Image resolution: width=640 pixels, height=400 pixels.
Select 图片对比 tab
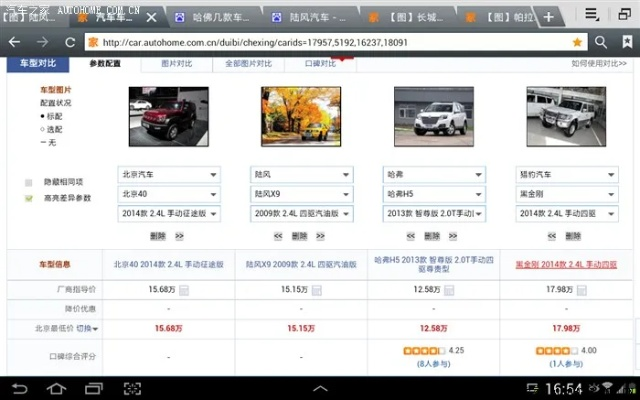point(177,64)
